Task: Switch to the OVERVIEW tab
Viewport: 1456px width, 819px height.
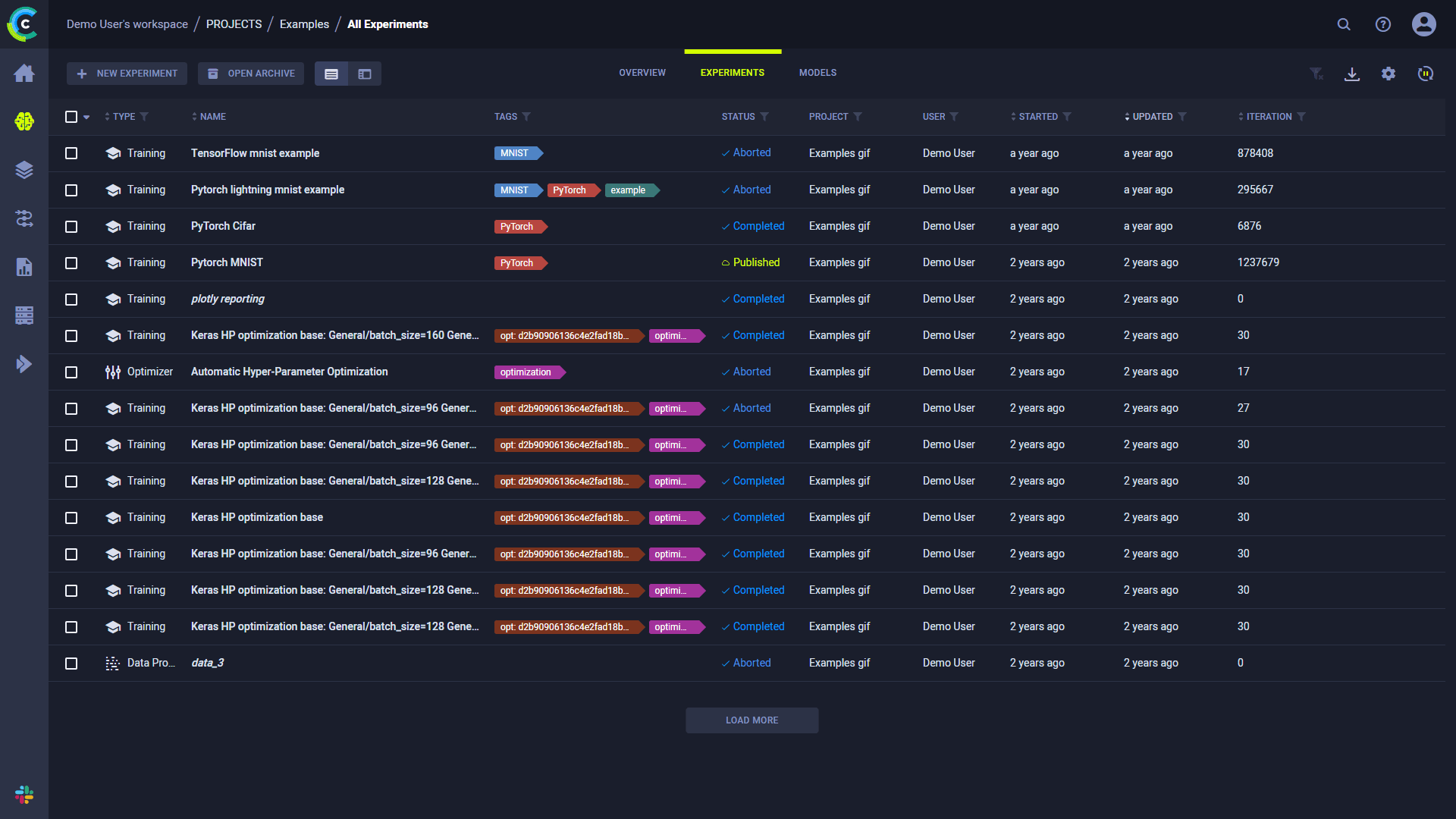Action: pos(642,73)
